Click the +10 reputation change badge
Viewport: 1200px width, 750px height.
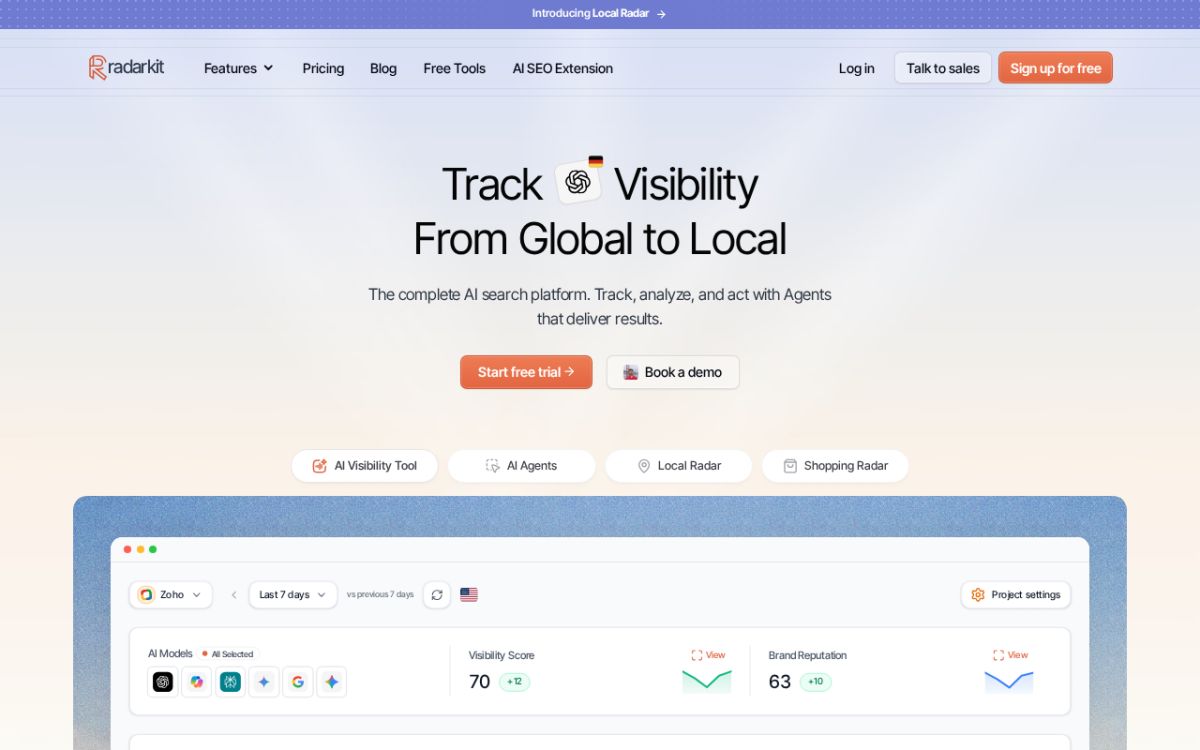point(815,682)
